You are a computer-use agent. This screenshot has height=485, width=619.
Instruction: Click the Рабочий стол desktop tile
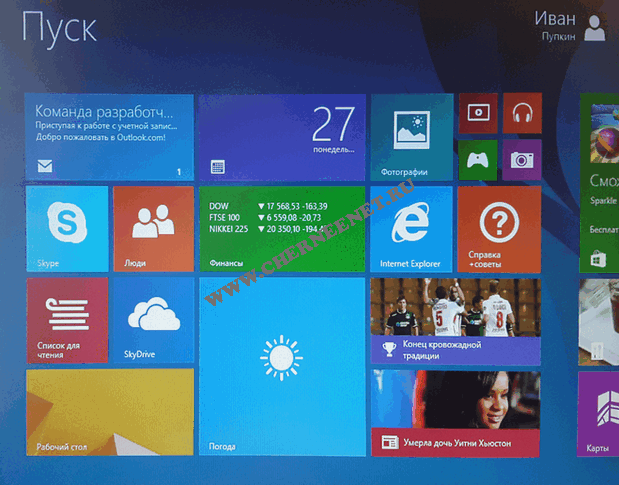point(109,412)
